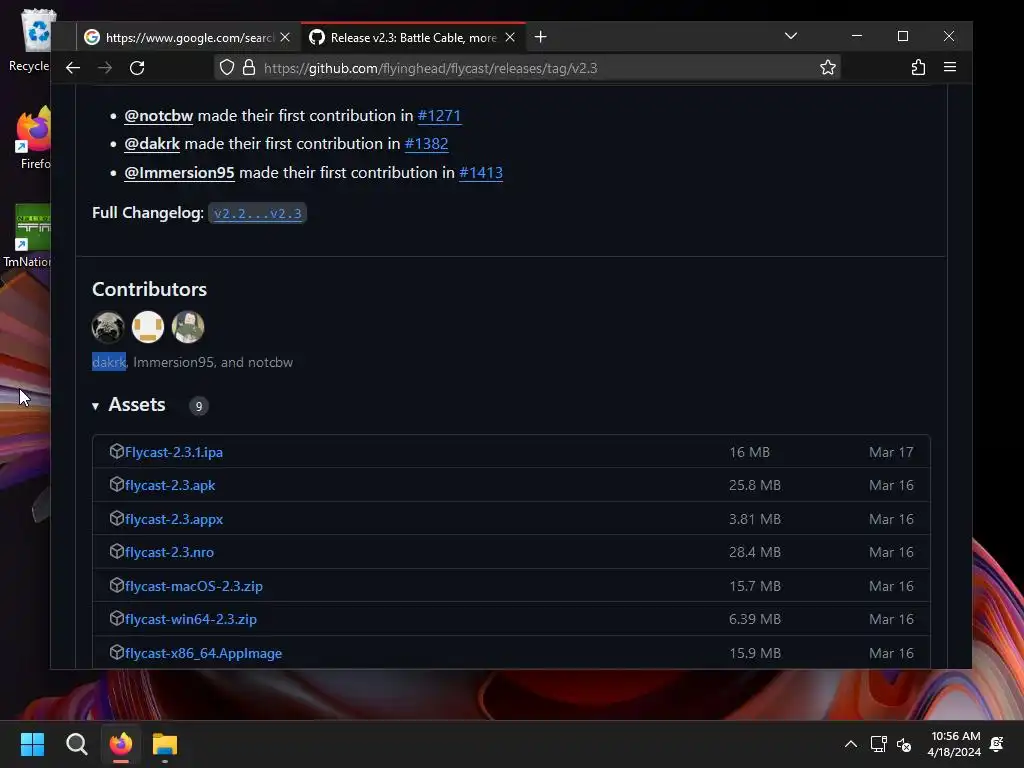
Task: Expand the list all tabs dropdown
Action: [791, 36]
